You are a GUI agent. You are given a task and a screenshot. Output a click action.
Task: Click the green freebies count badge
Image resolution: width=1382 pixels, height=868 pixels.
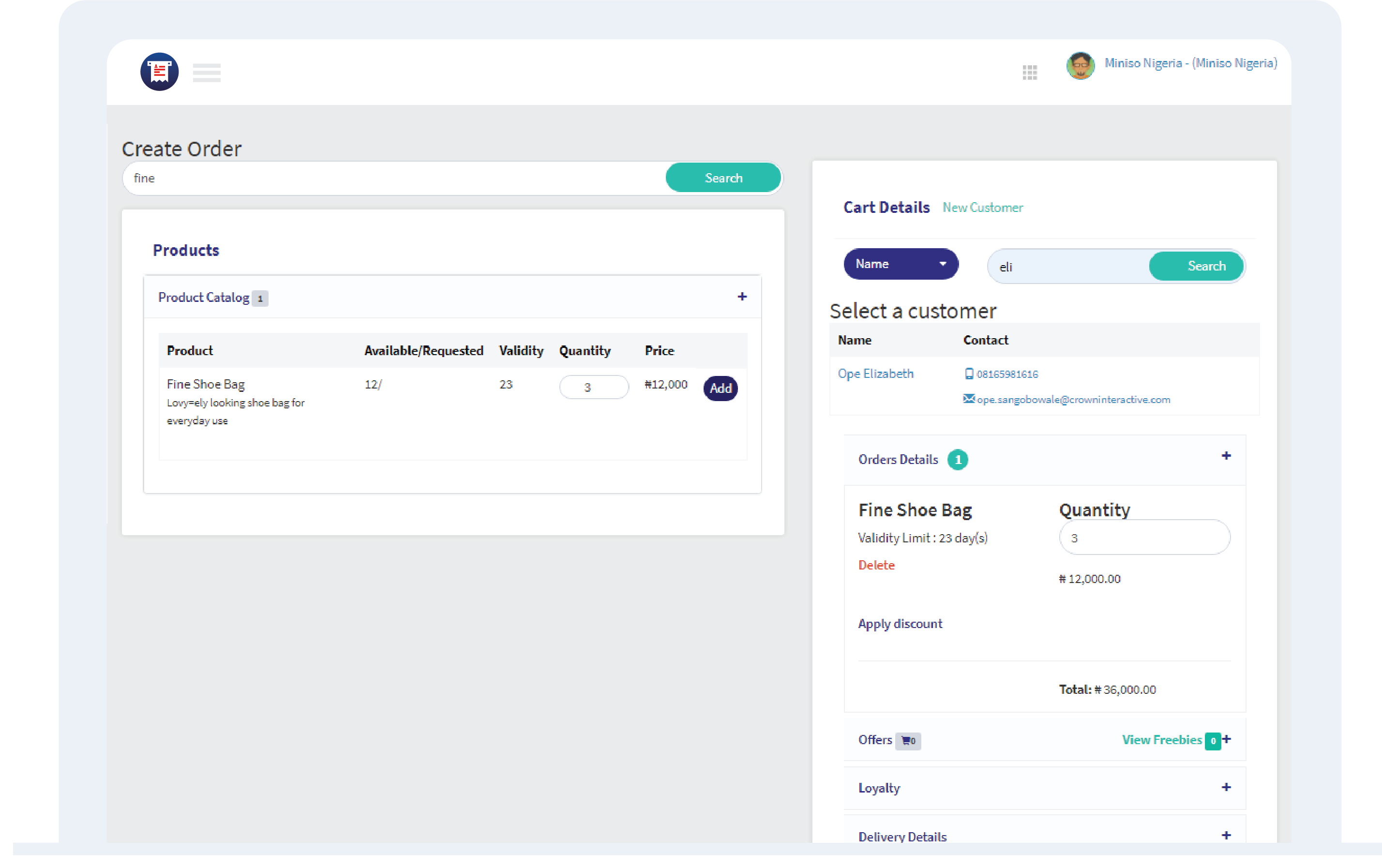[1213, 741]
